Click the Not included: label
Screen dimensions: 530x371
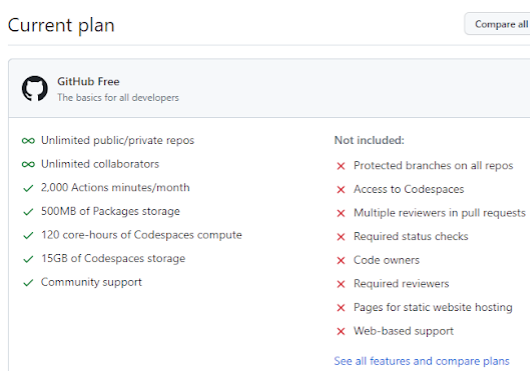(369, 140)
